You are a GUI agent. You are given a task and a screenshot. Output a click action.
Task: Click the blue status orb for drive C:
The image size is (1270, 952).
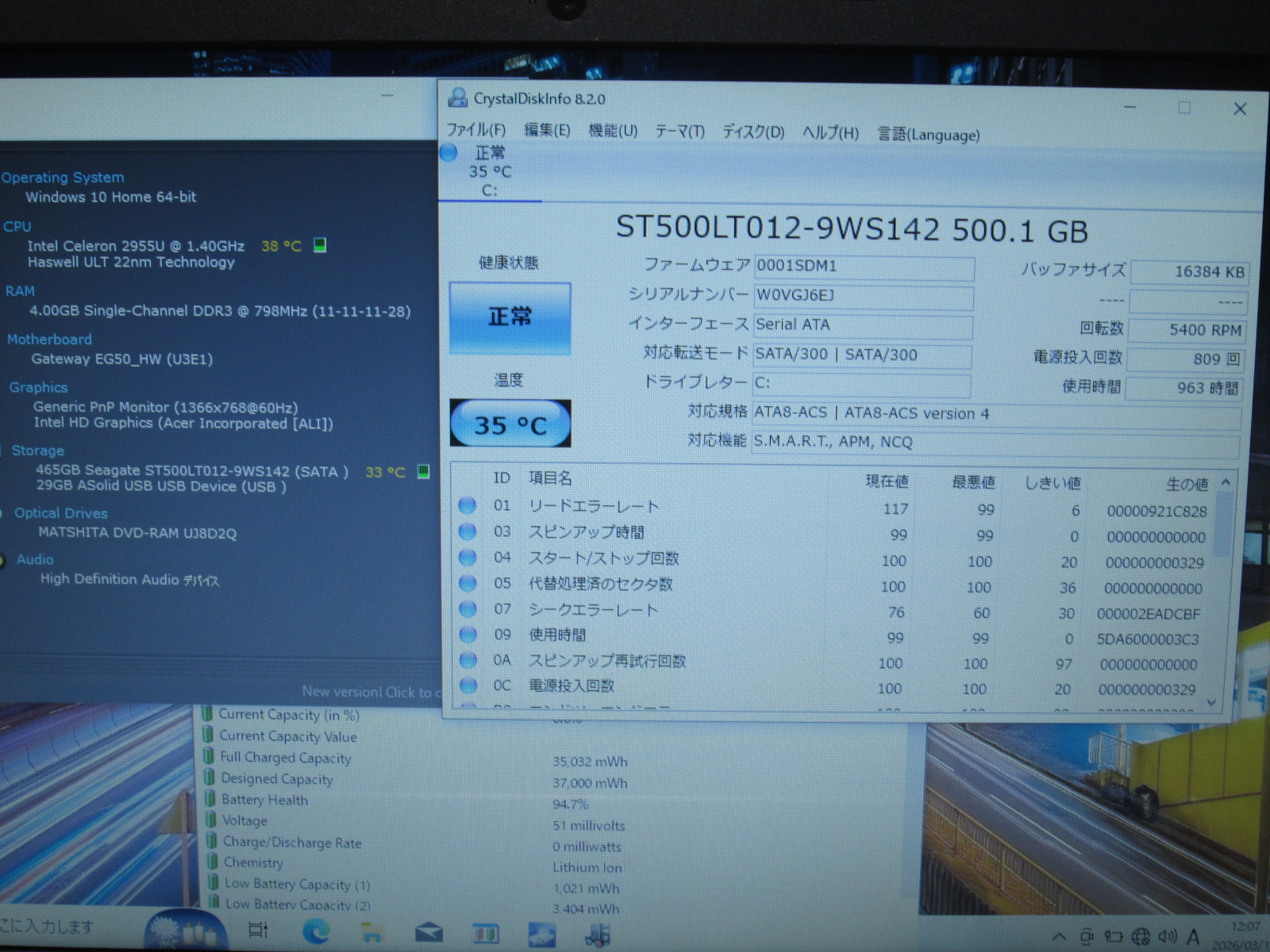pyautogui.click(x=449, y=153)
